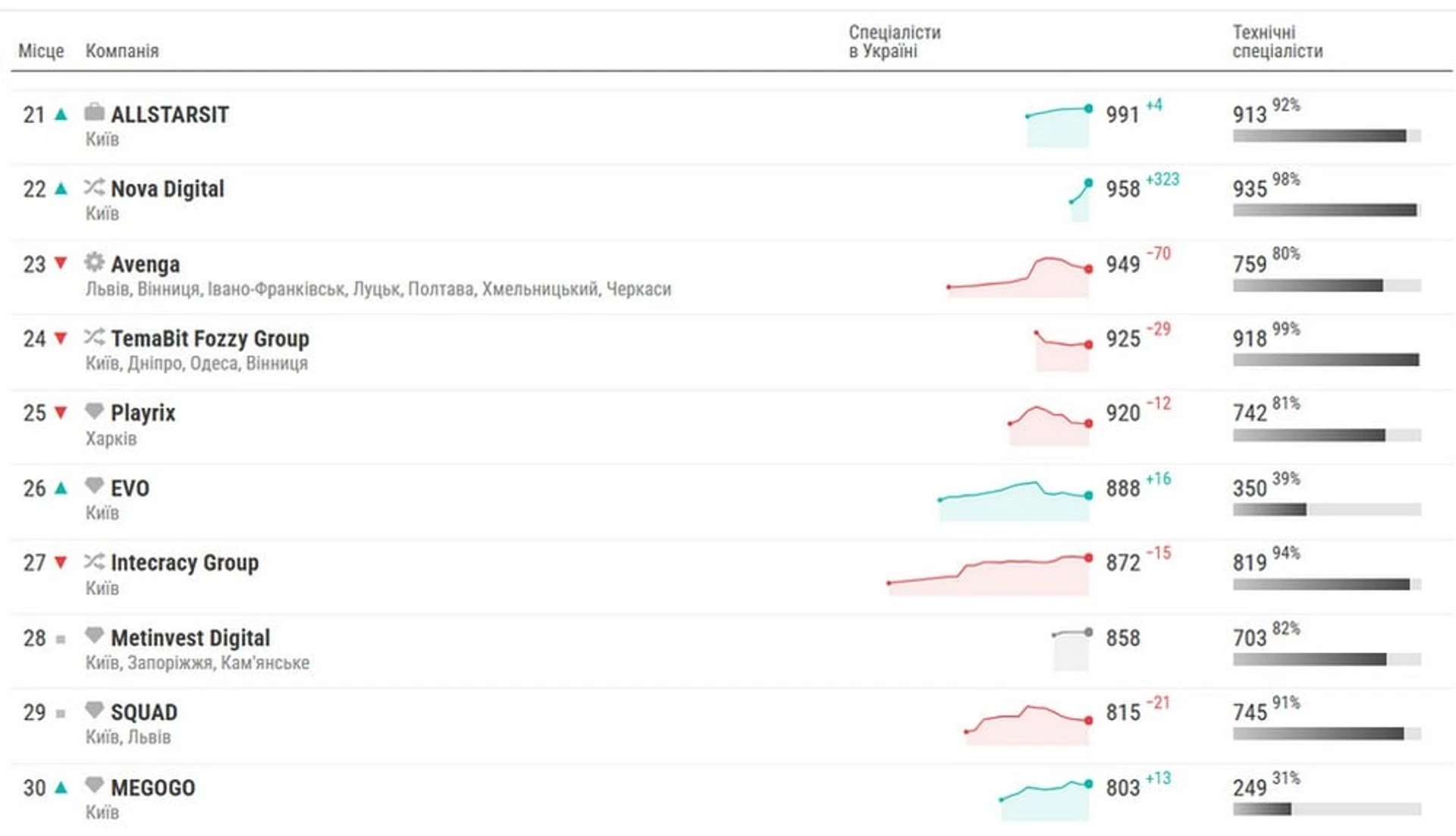This screenshot has height=836, width=1456.
Task: Click the red down arrow at rank 23
Action: pyautogui.click(x=61, y=263)
